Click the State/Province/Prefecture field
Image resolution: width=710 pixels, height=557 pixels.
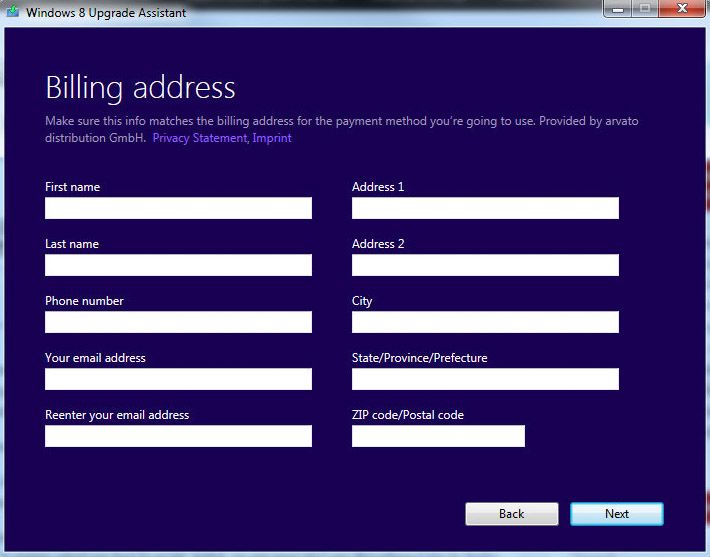click(485, 379)
